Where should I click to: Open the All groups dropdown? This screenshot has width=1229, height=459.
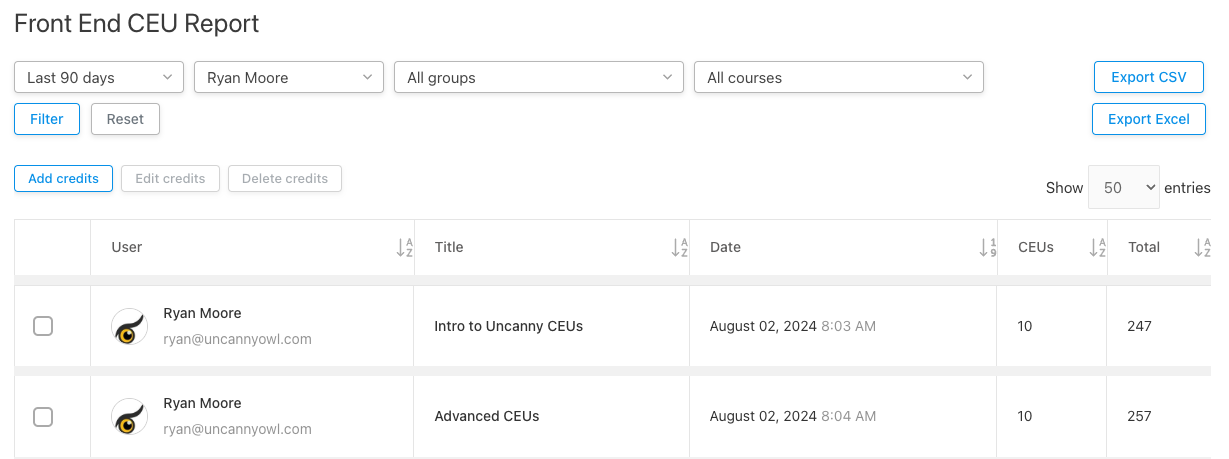point(539,78)
